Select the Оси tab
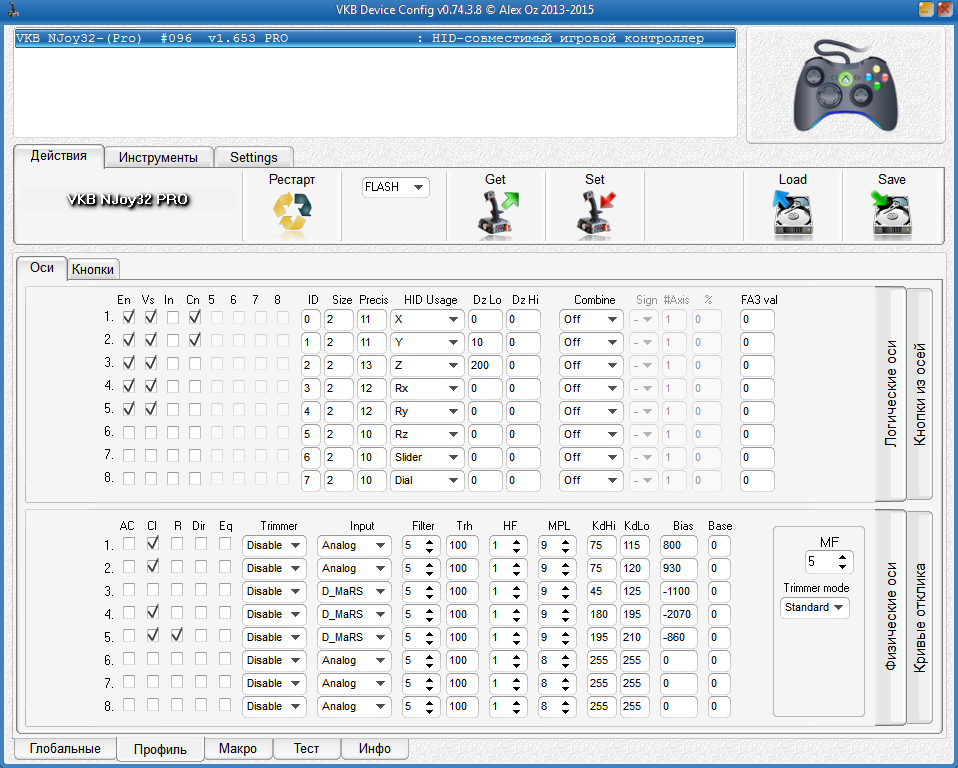Viewport: 958px width, 768px height. [42, 268]
